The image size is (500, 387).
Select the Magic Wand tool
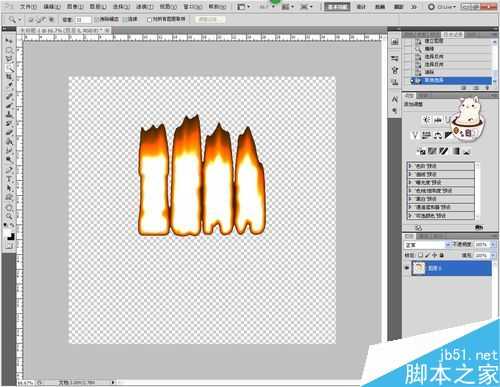point(9,69)
